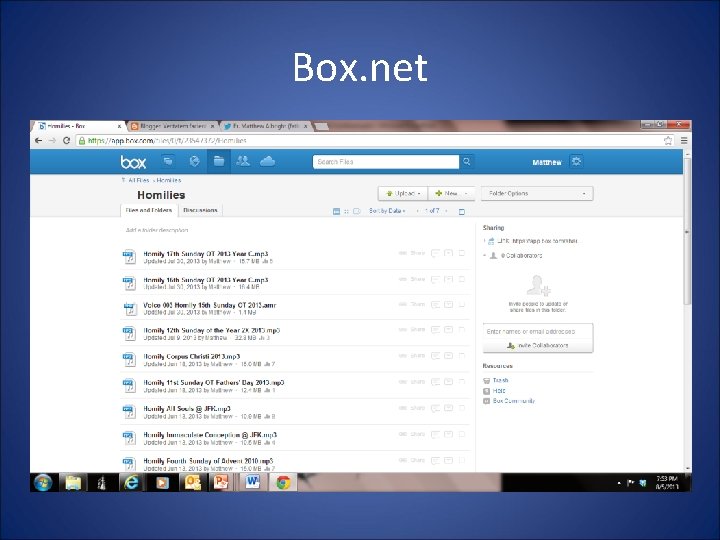The image size is (720, 540).
Task: Click the Windows Start orb
Action: [x=43, y=483]
